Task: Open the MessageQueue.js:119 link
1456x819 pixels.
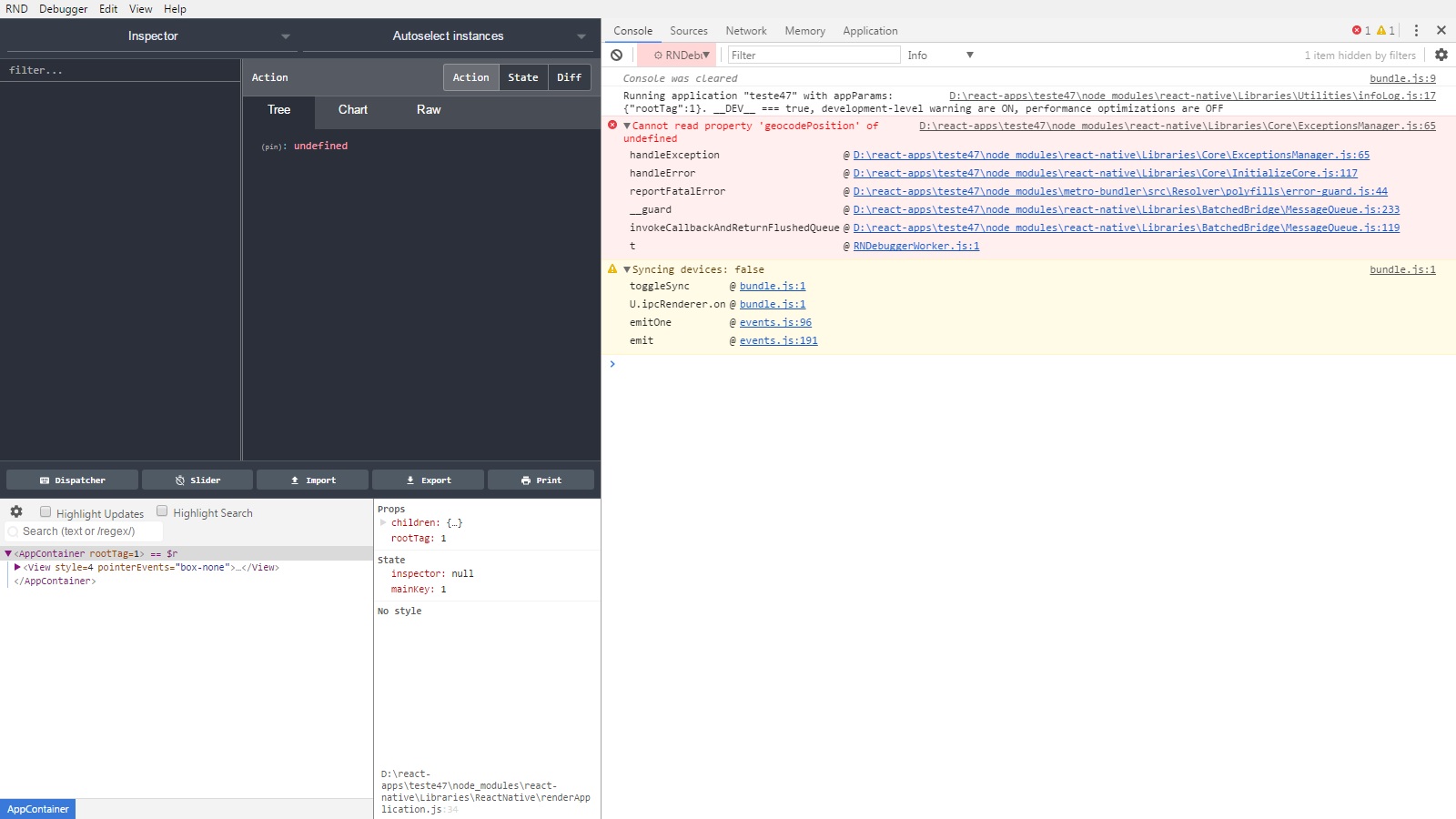Action: 1126,227
